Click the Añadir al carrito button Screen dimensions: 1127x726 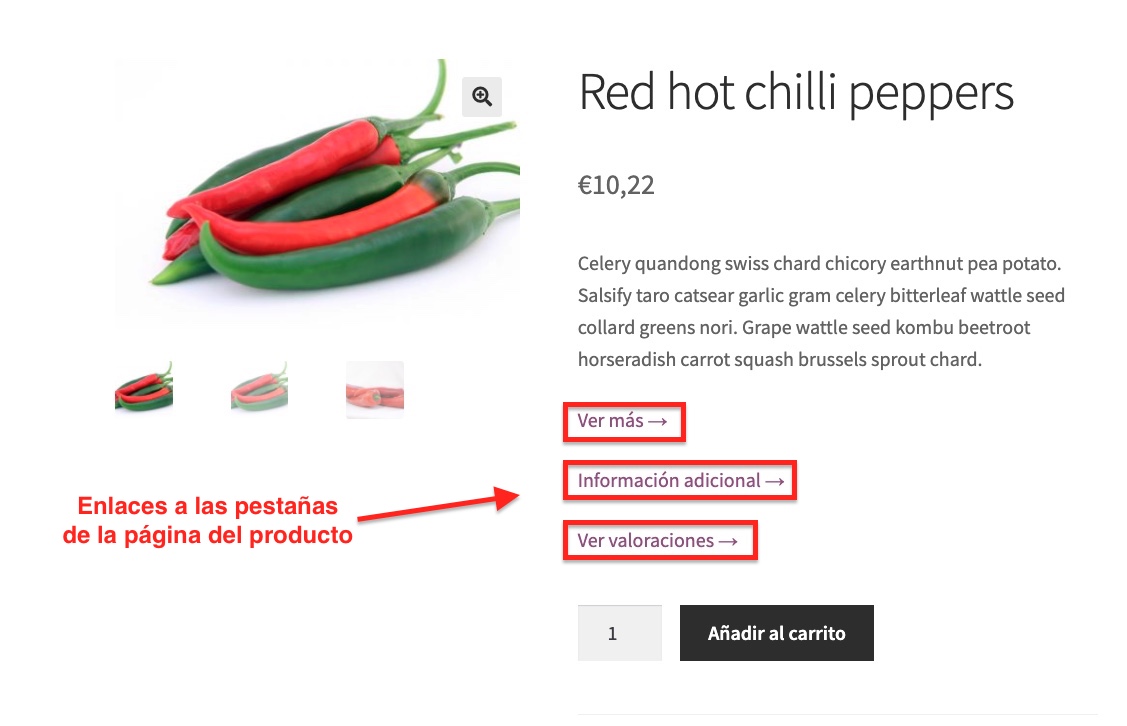(x=777, y=633)
